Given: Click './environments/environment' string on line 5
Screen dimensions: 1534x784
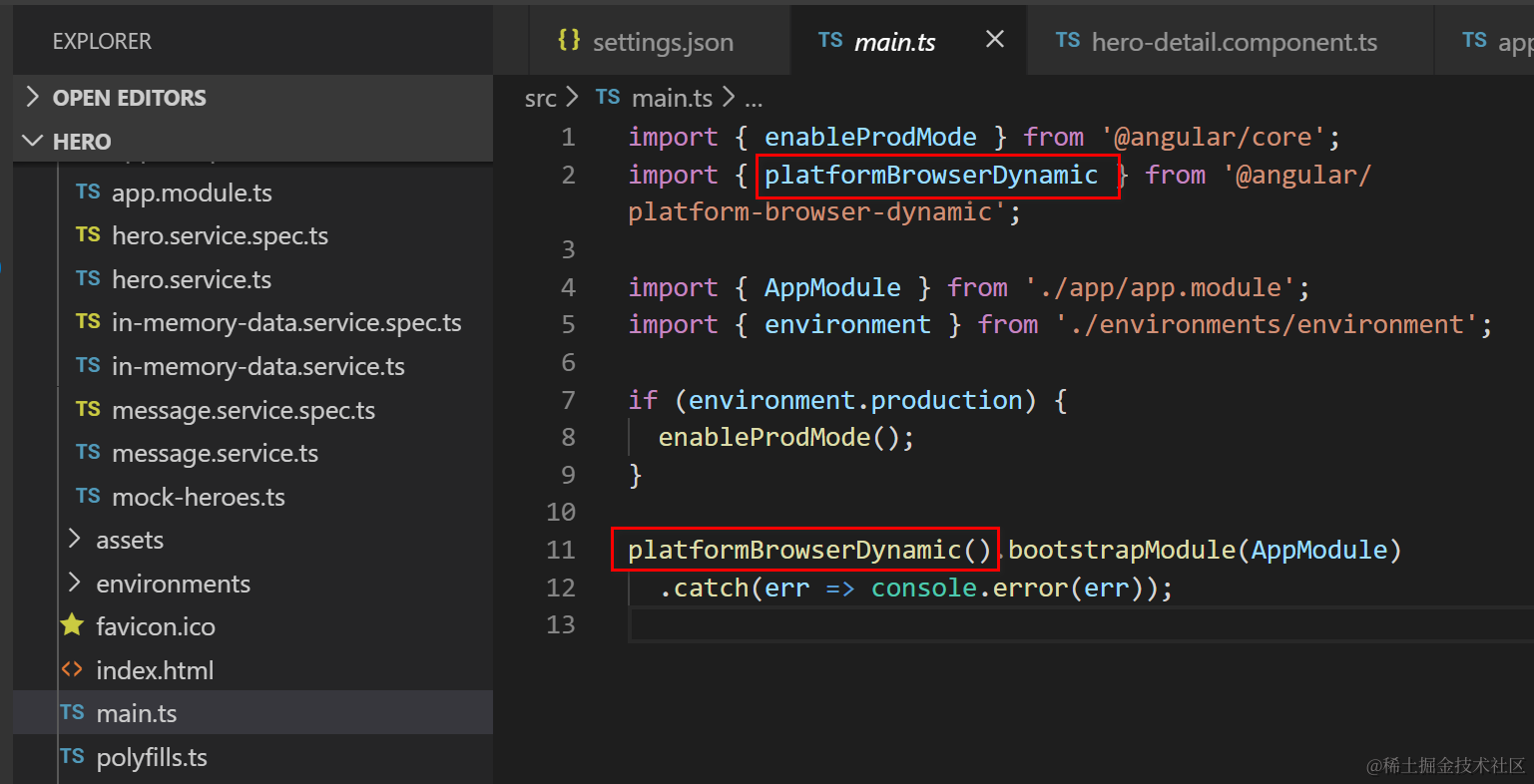Looking at the screenshot, I should pyautogui.click(x=1266, y=324).
